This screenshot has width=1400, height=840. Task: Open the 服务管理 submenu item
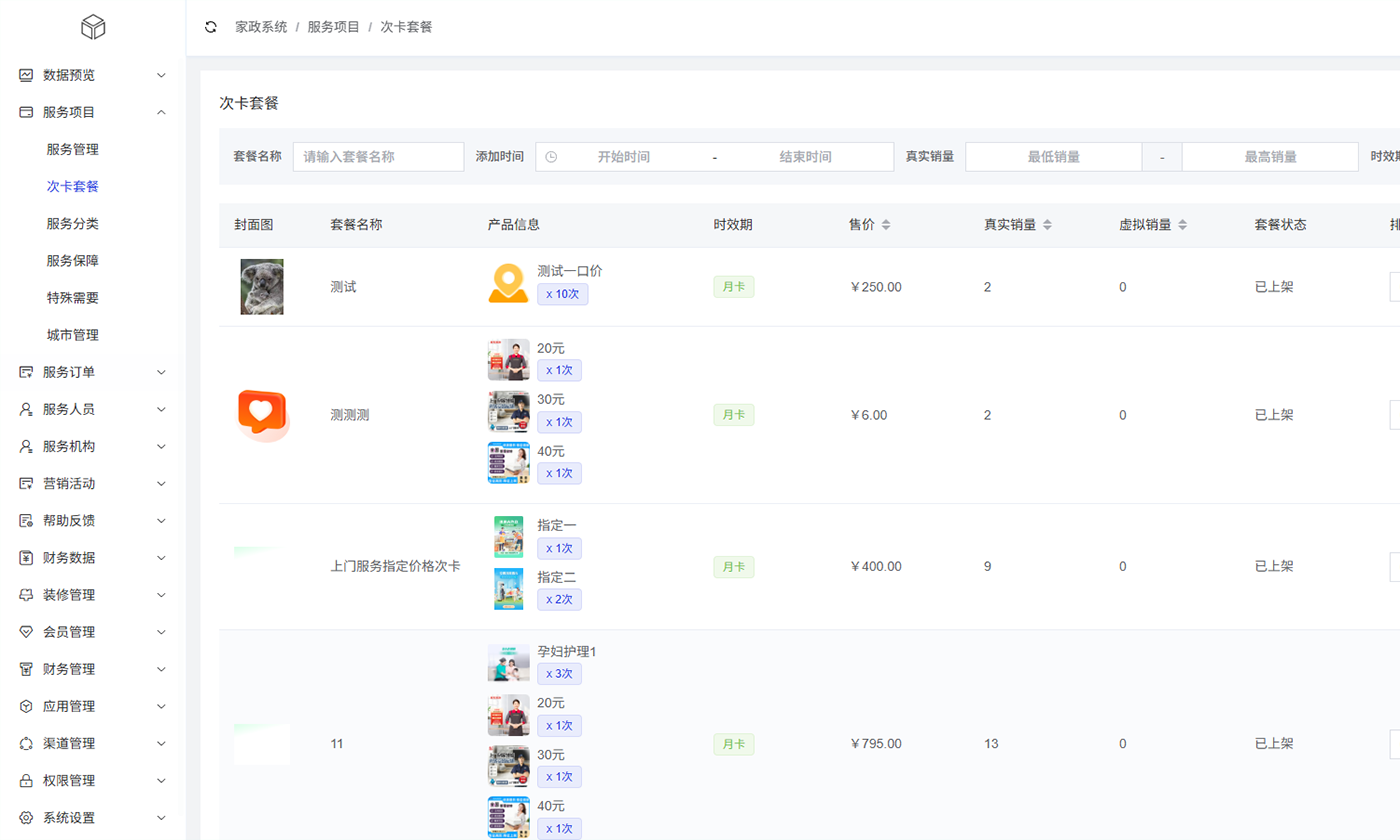[x=72, y=149]
